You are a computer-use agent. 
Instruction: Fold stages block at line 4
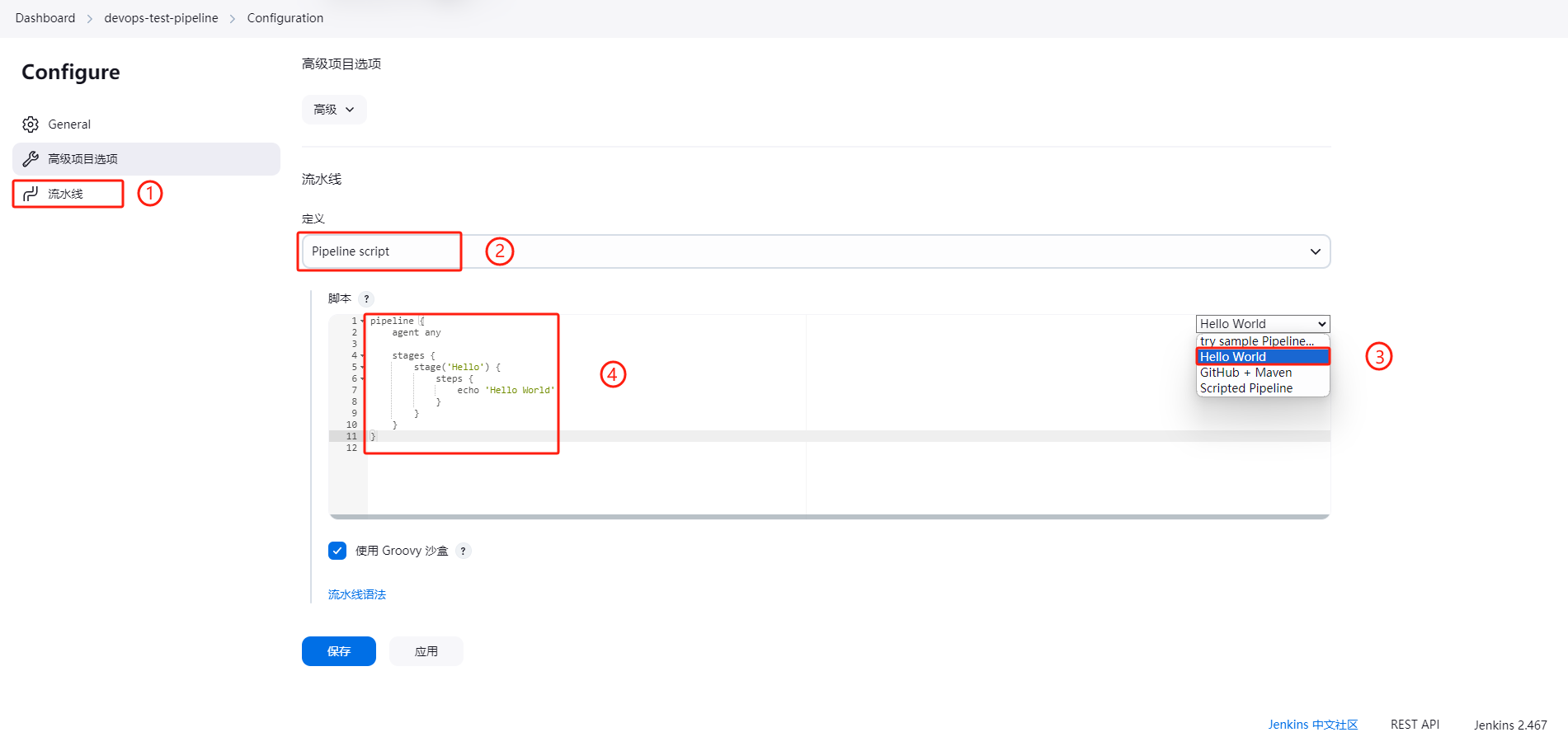tap(363, 356)
